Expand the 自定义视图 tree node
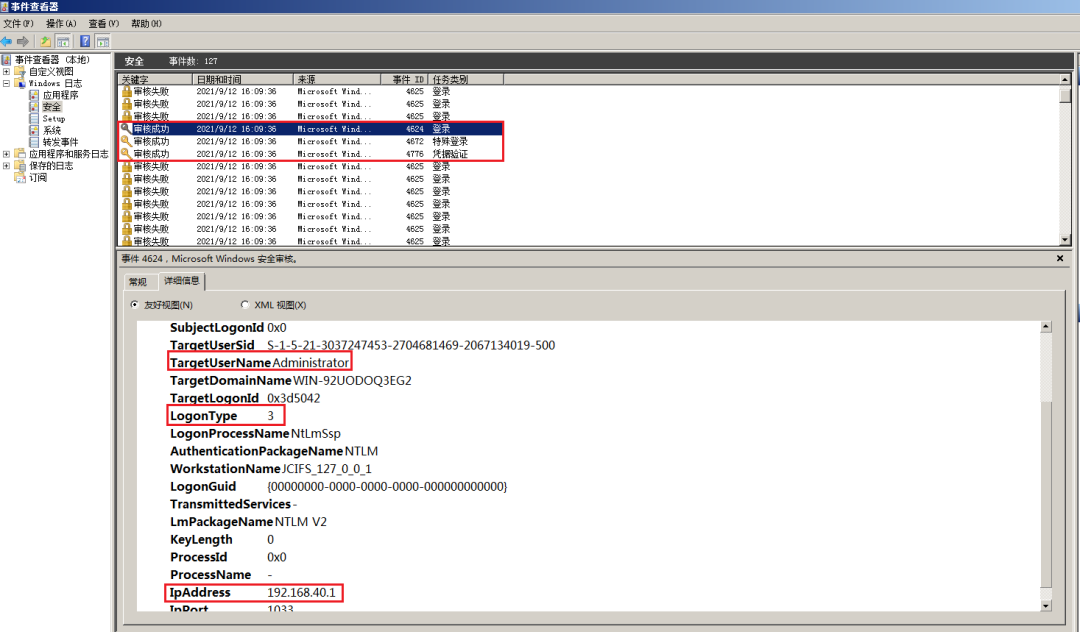This screenshot has width=1080, height=632. point(6,72)
